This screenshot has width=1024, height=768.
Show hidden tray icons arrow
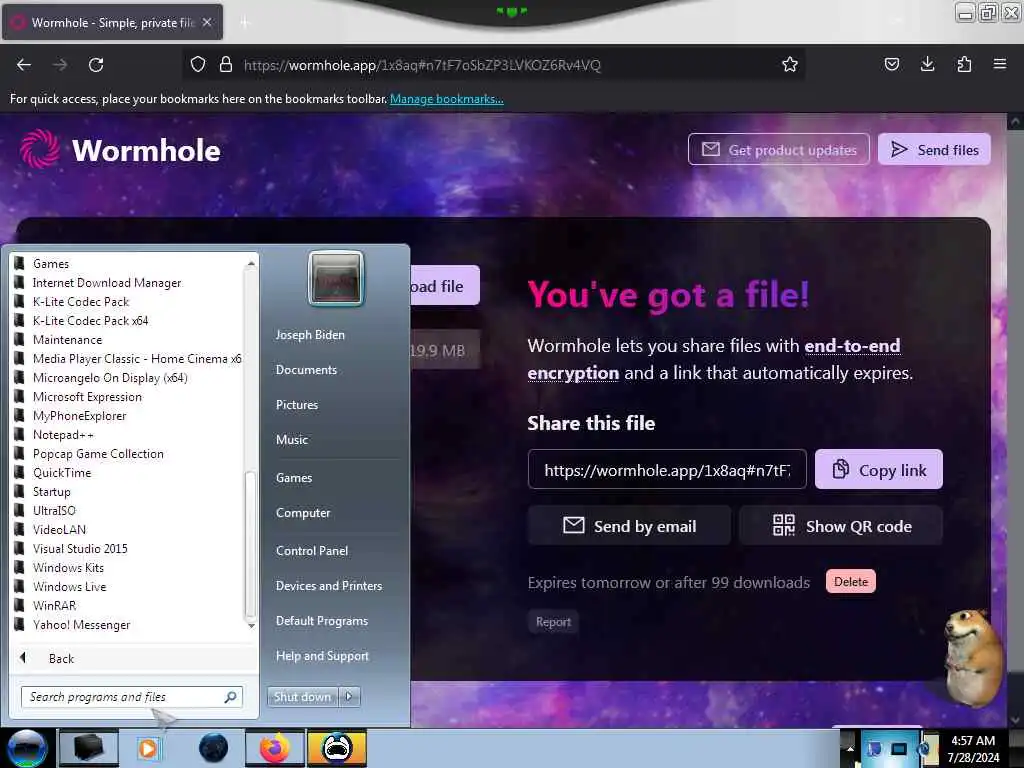[850, 748]
